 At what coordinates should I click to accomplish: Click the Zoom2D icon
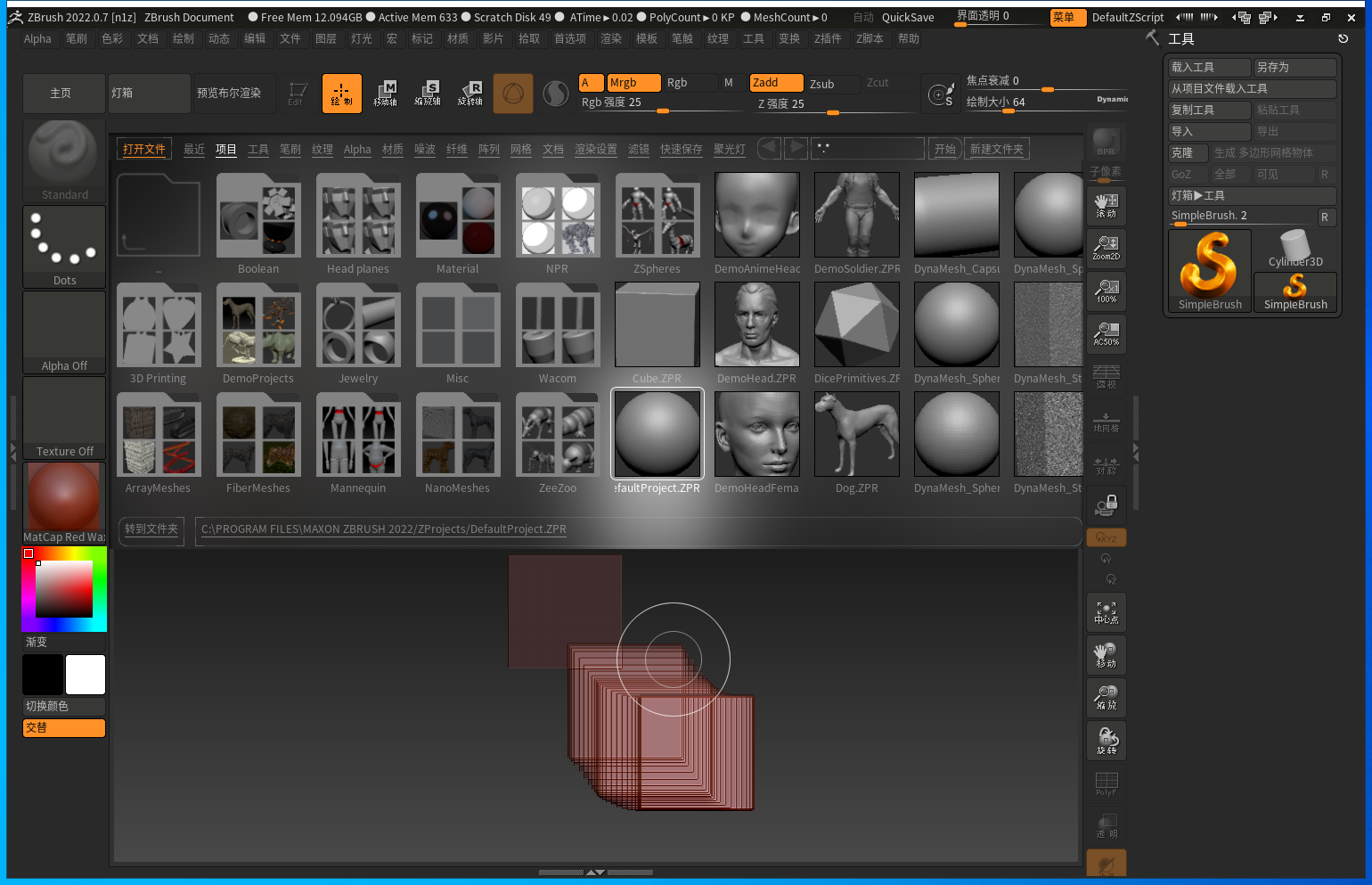tap(1106, 248)
